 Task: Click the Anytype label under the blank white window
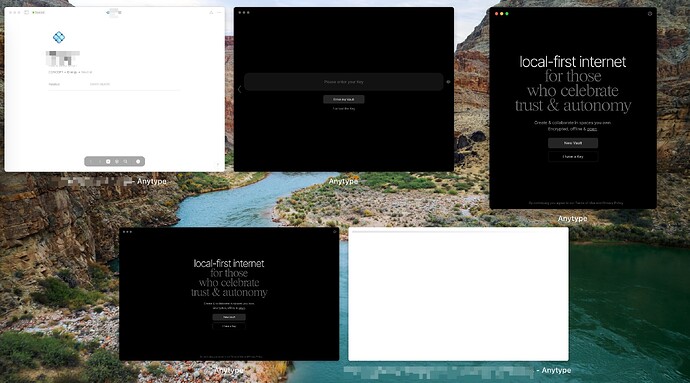pos(556,371)
